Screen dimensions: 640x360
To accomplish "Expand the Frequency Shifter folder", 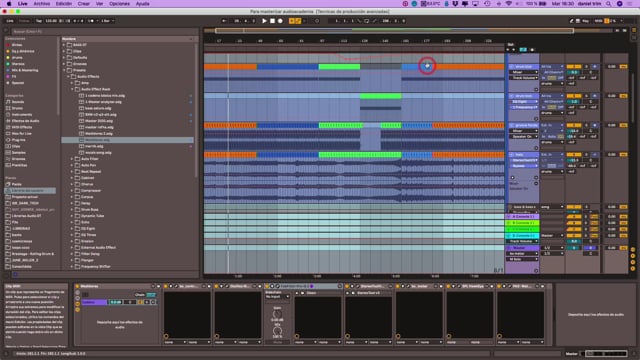I will [72, 267].
